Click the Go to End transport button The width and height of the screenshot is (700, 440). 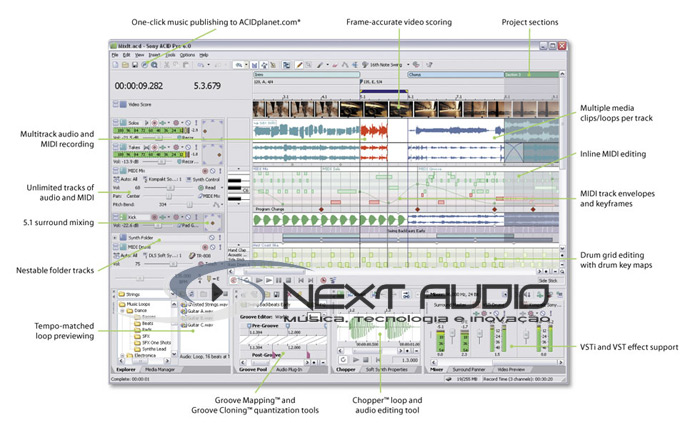(x=311, y=280)
